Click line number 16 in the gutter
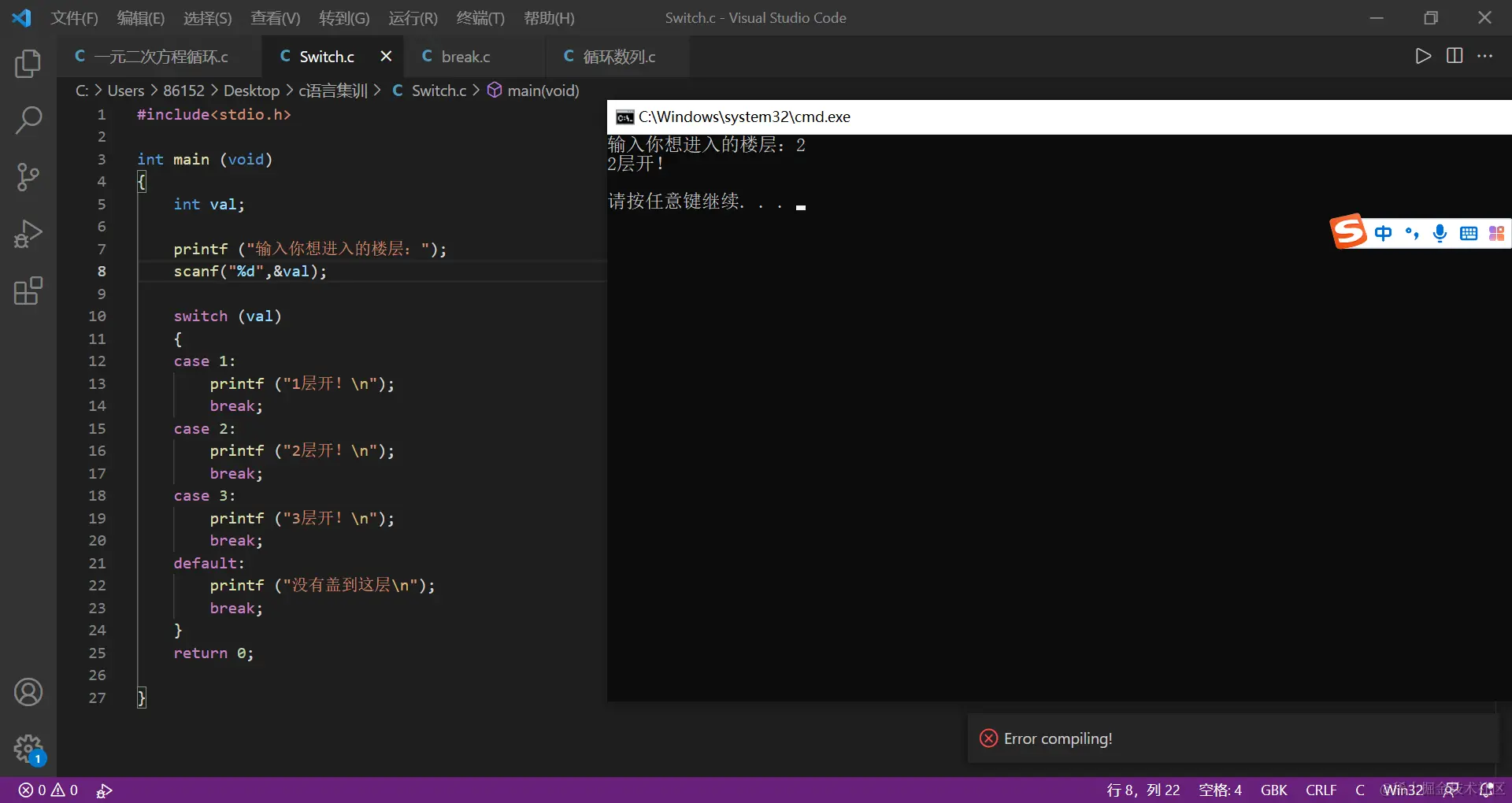The height and width of the screenshot is (803, 1512). [97, 451]
